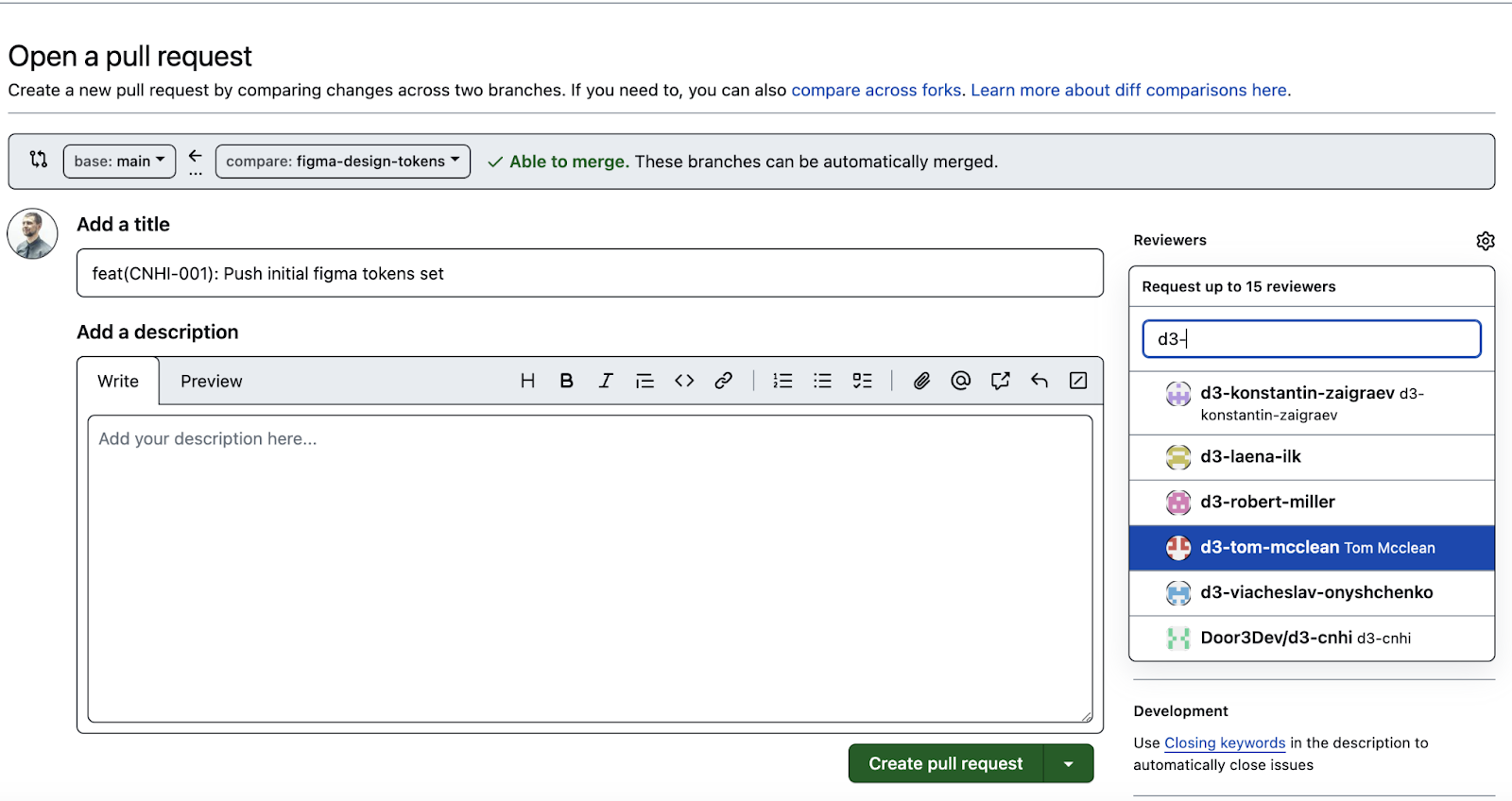Add a link using the link icon
Image resolution: width=1512 pixels, height=801 pixels.
click(724, 381)
